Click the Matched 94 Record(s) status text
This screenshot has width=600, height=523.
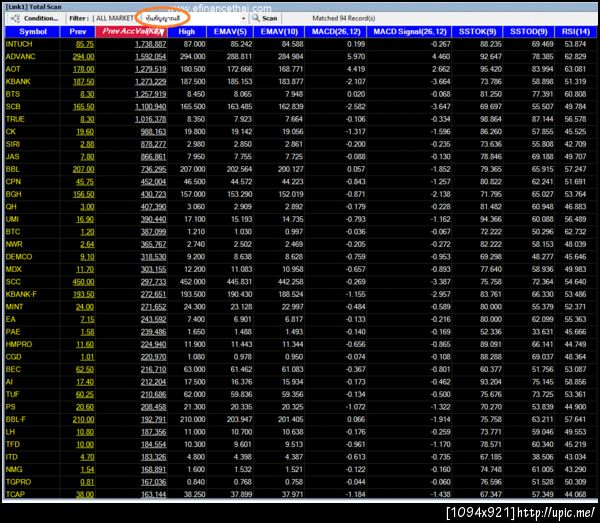click(344, 18)
